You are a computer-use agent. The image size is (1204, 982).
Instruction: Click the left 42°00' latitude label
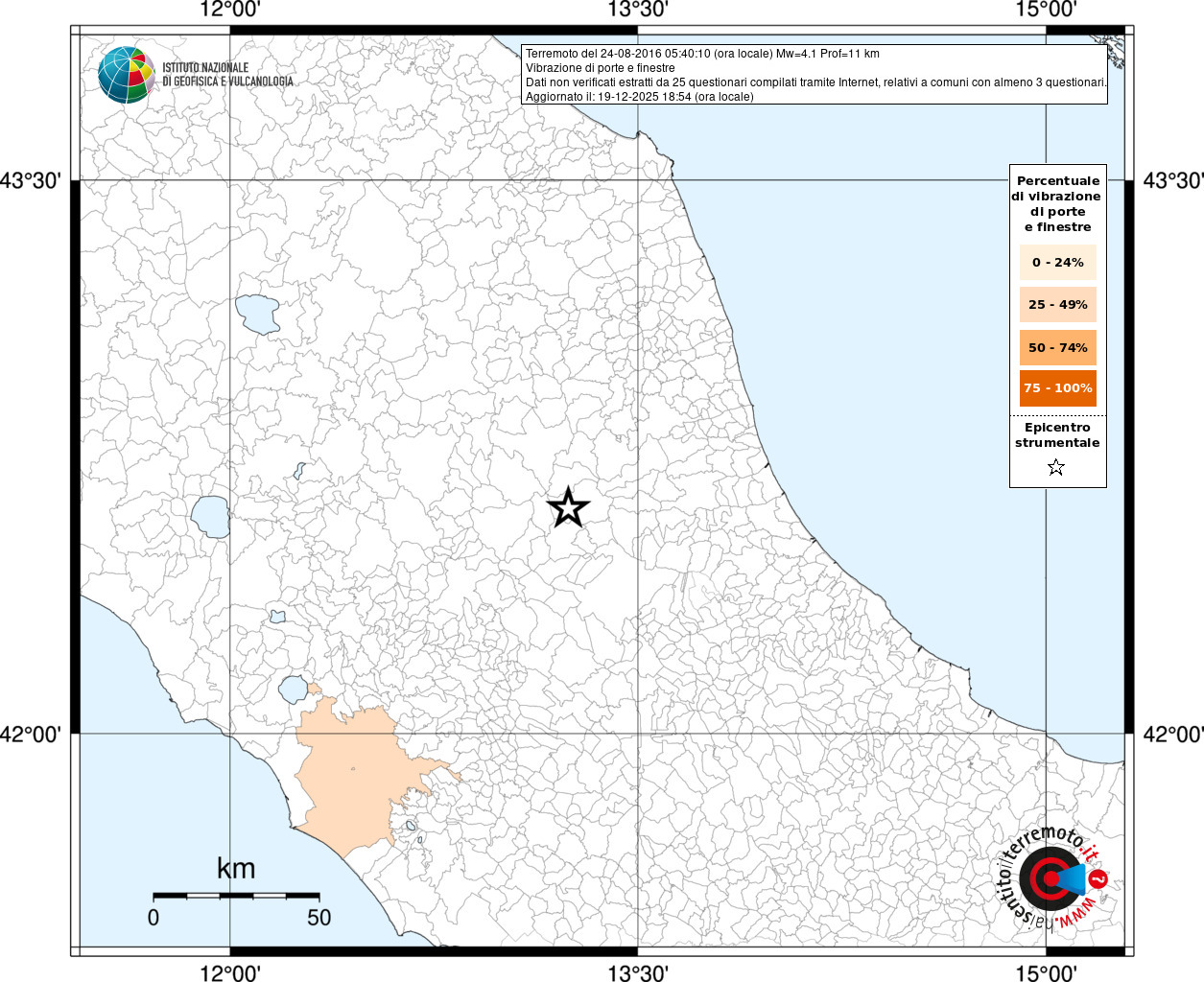point(31,735)
